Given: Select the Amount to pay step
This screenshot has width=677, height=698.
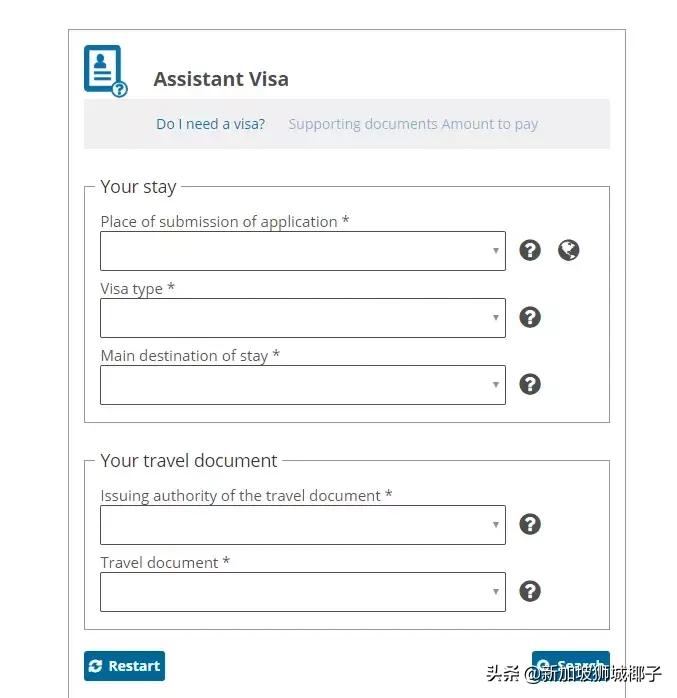Looking at the screenshot, I should pyautogui.click(x=490, y=124).
